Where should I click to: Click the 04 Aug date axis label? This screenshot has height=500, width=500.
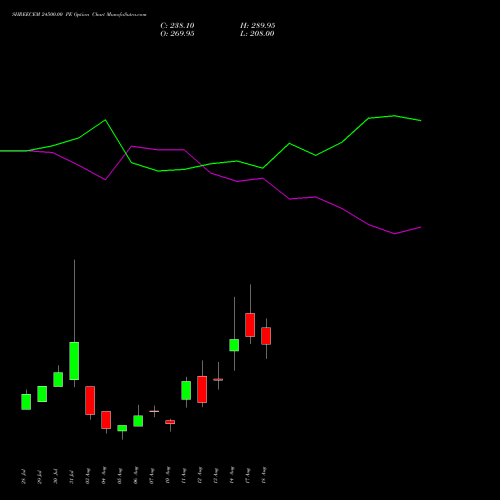pos(104,475)
